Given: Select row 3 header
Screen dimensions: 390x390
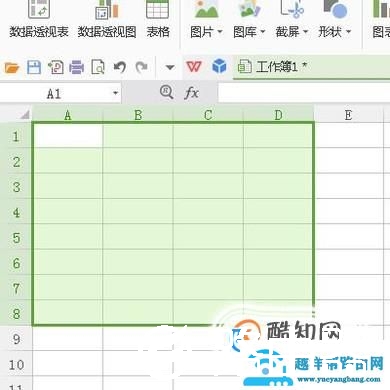Looking at the screenshot, I should (x=16, y=187).
